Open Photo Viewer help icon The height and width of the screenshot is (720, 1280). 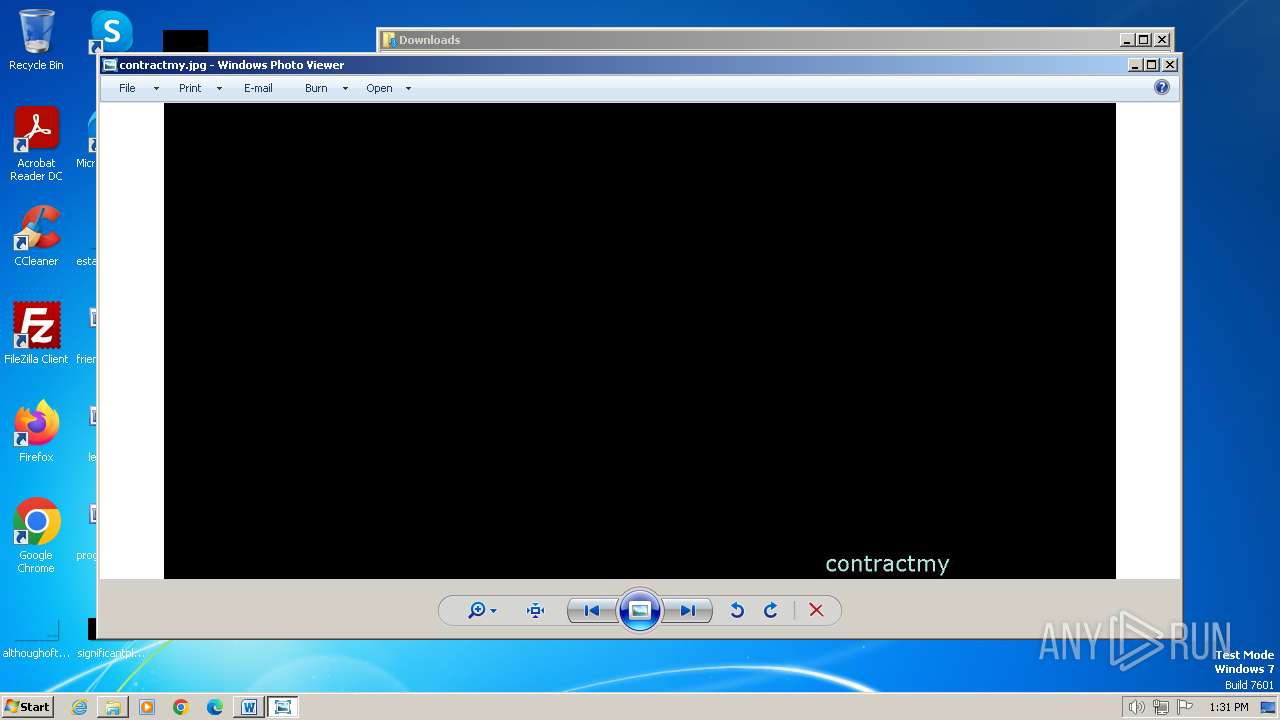coord(1162,87)
